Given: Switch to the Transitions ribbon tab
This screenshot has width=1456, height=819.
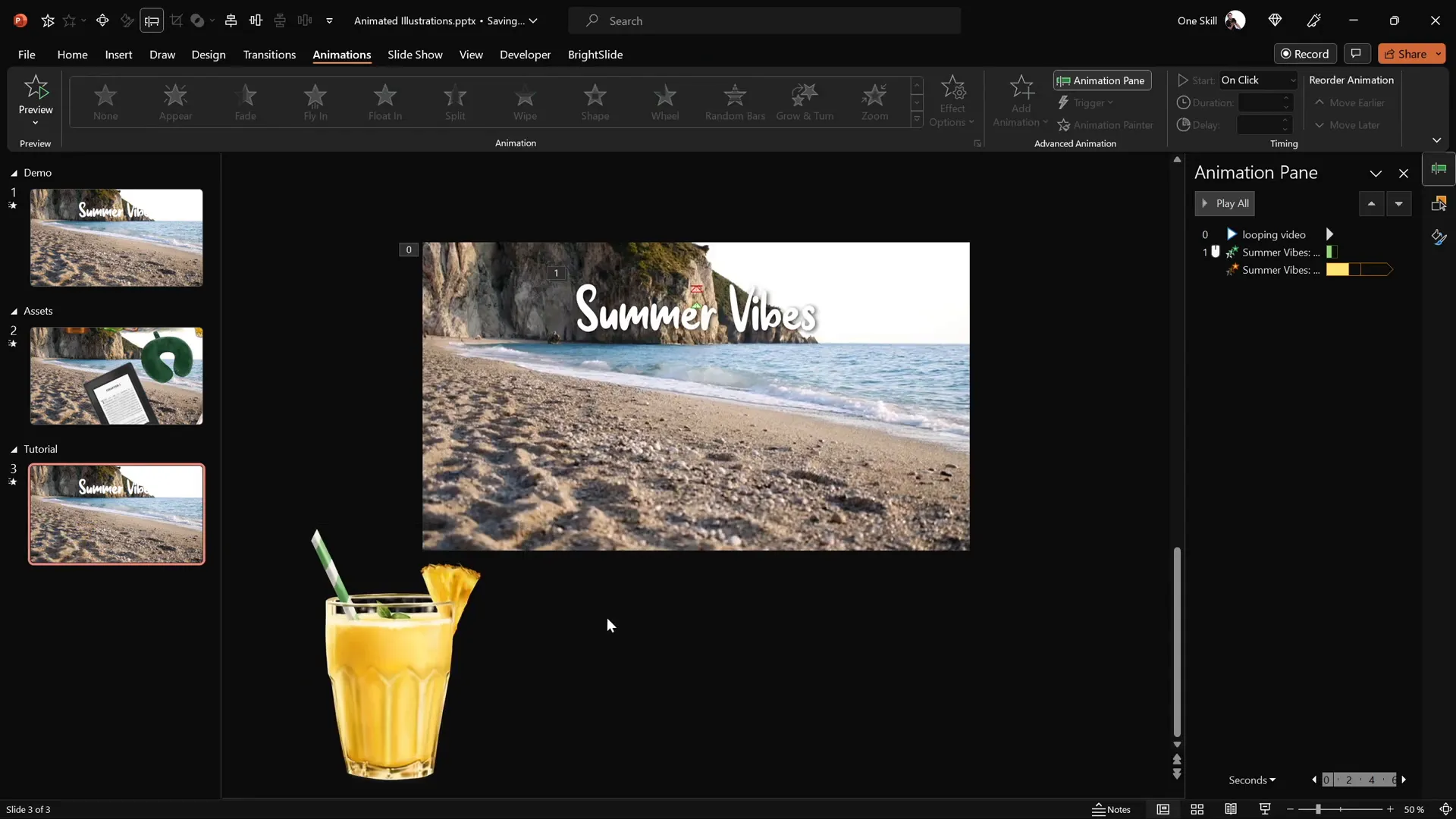Looking at the screenshot, I should (x=269, y=55).
